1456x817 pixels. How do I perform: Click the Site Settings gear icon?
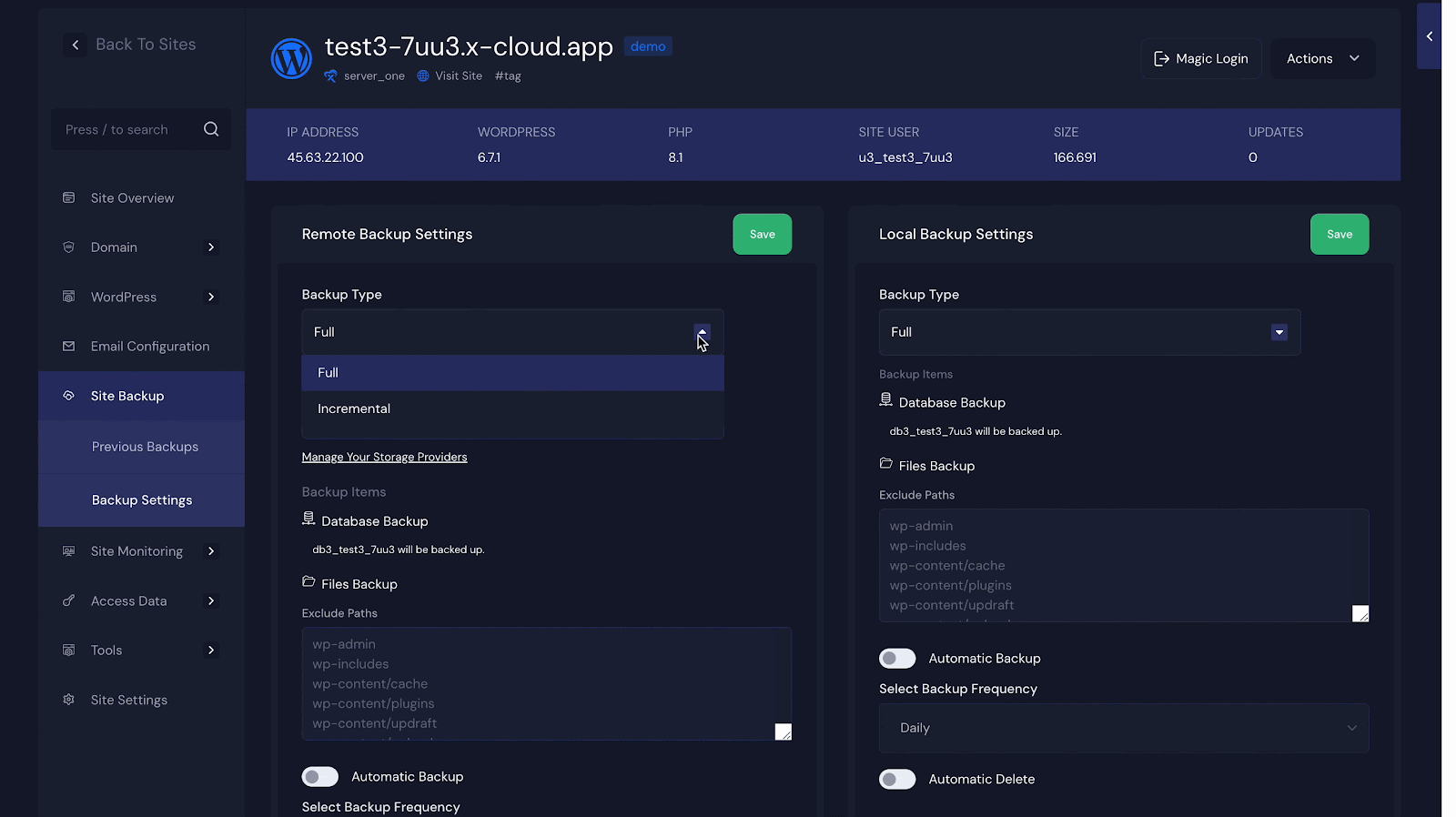68,700
